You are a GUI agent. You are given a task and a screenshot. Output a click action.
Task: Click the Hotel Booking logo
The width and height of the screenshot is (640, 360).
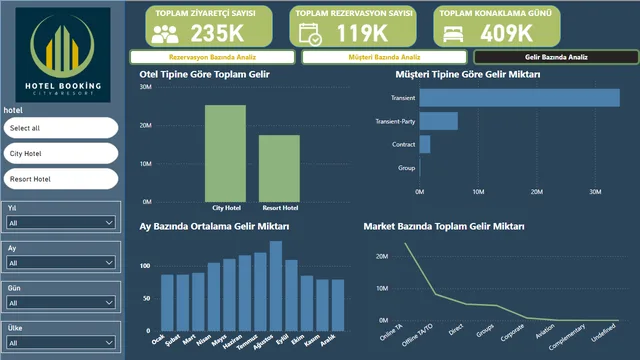63,55
